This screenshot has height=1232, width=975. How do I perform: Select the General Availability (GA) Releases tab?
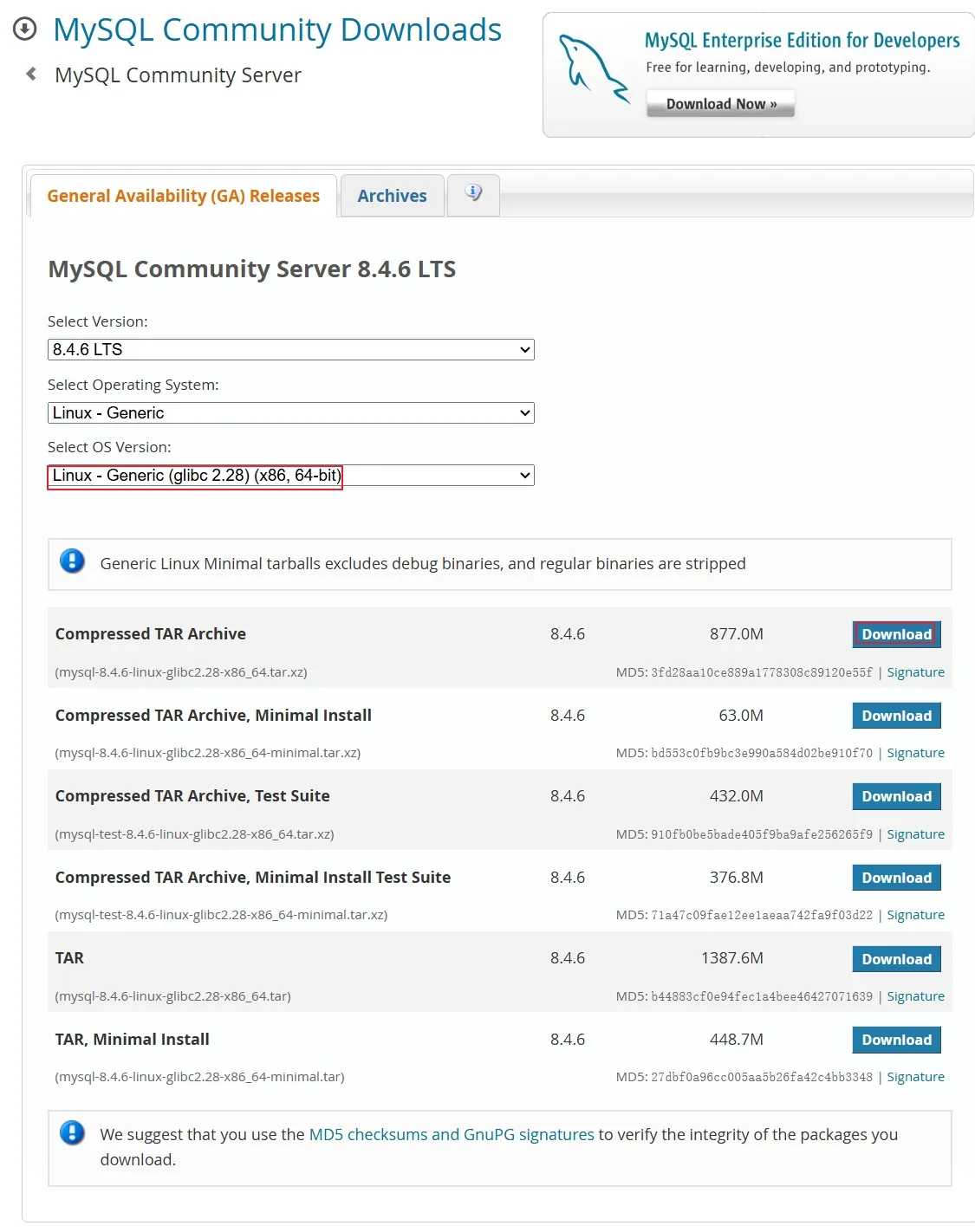click(183, 196)
